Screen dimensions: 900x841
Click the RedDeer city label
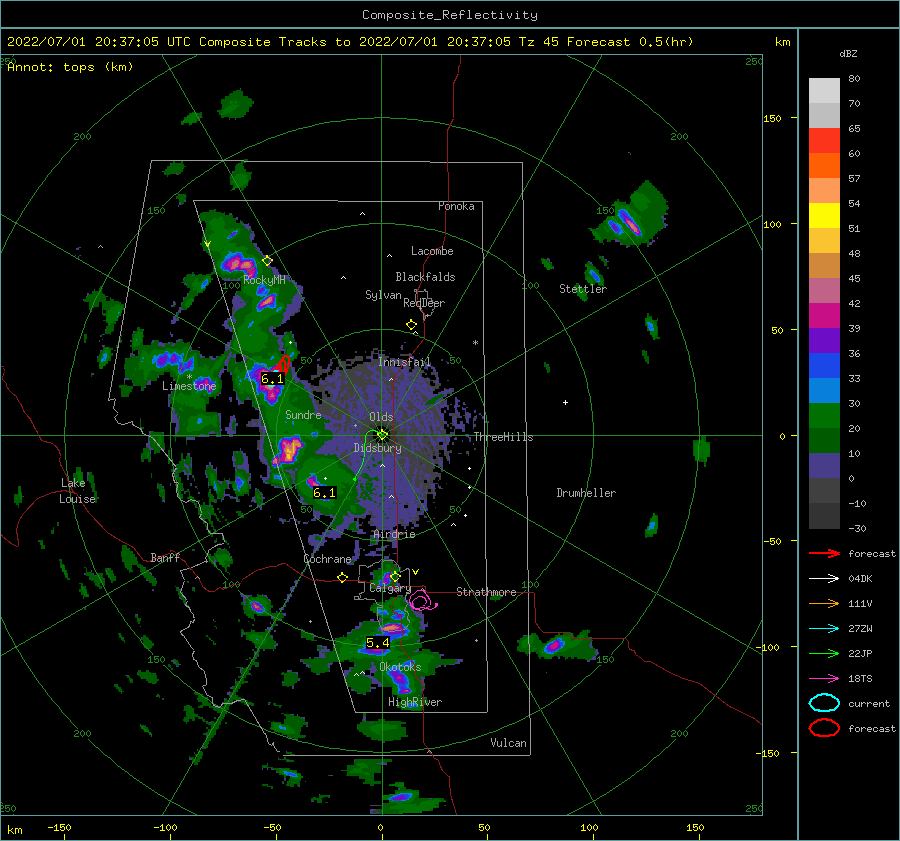coord(424,303)
